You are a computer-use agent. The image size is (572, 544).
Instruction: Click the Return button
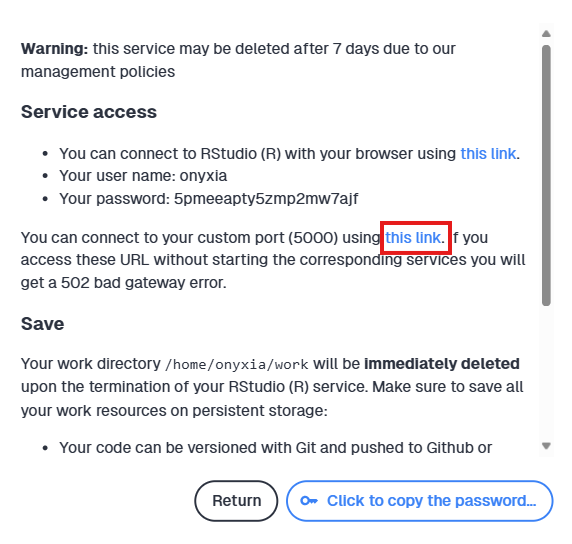tap(236, 501)
